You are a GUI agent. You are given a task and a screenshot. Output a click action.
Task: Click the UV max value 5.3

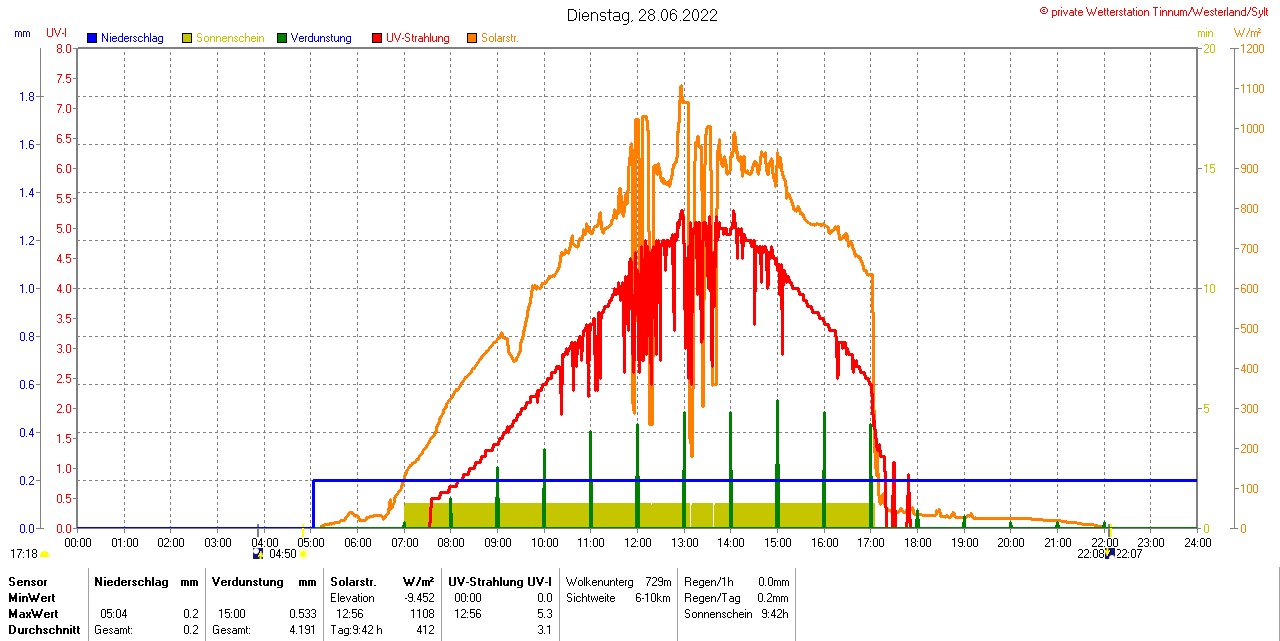(544, 613)
